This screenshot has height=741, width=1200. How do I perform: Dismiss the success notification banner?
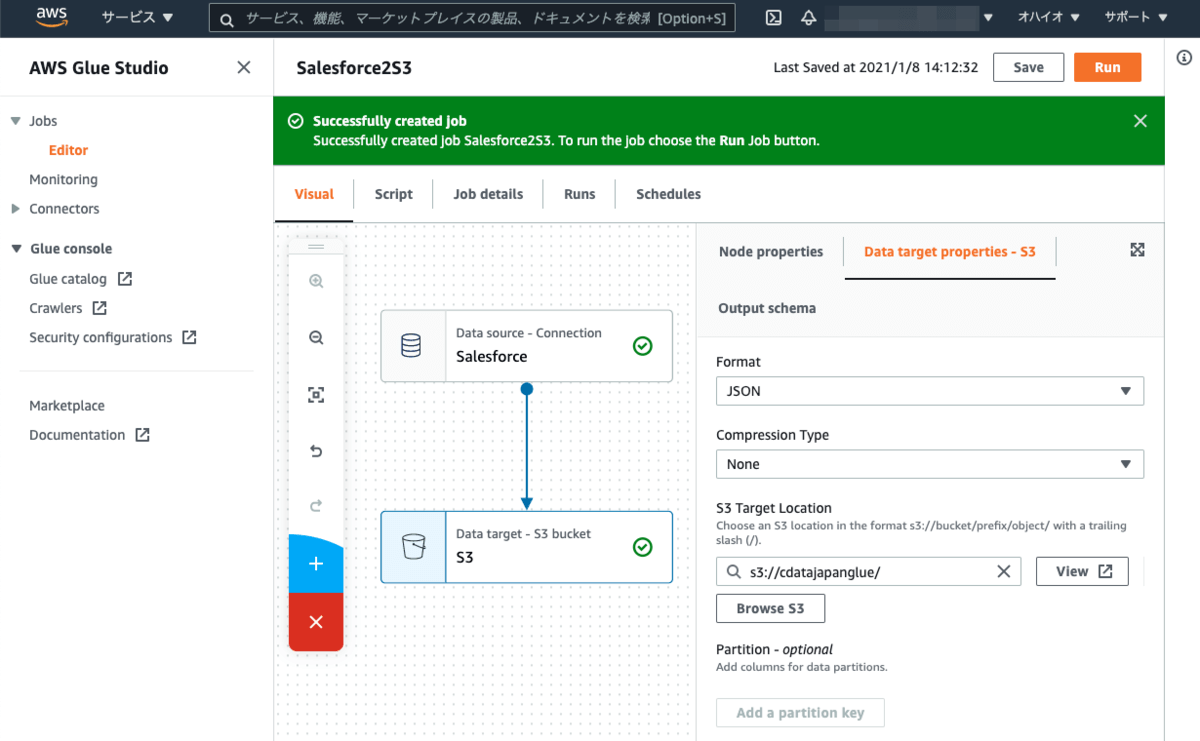coord(1140,121)
